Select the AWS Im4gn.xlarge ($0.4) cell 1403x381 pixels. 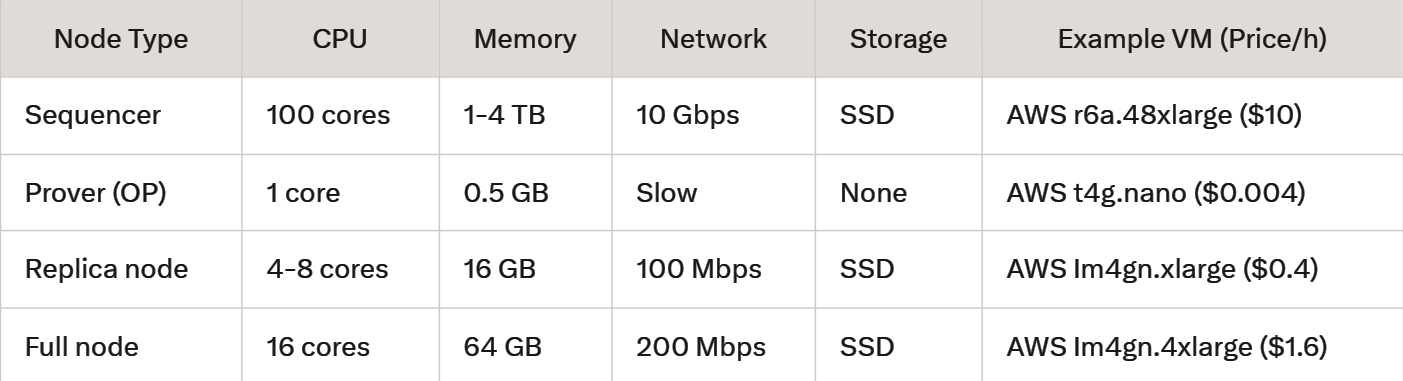[1151, 269]
